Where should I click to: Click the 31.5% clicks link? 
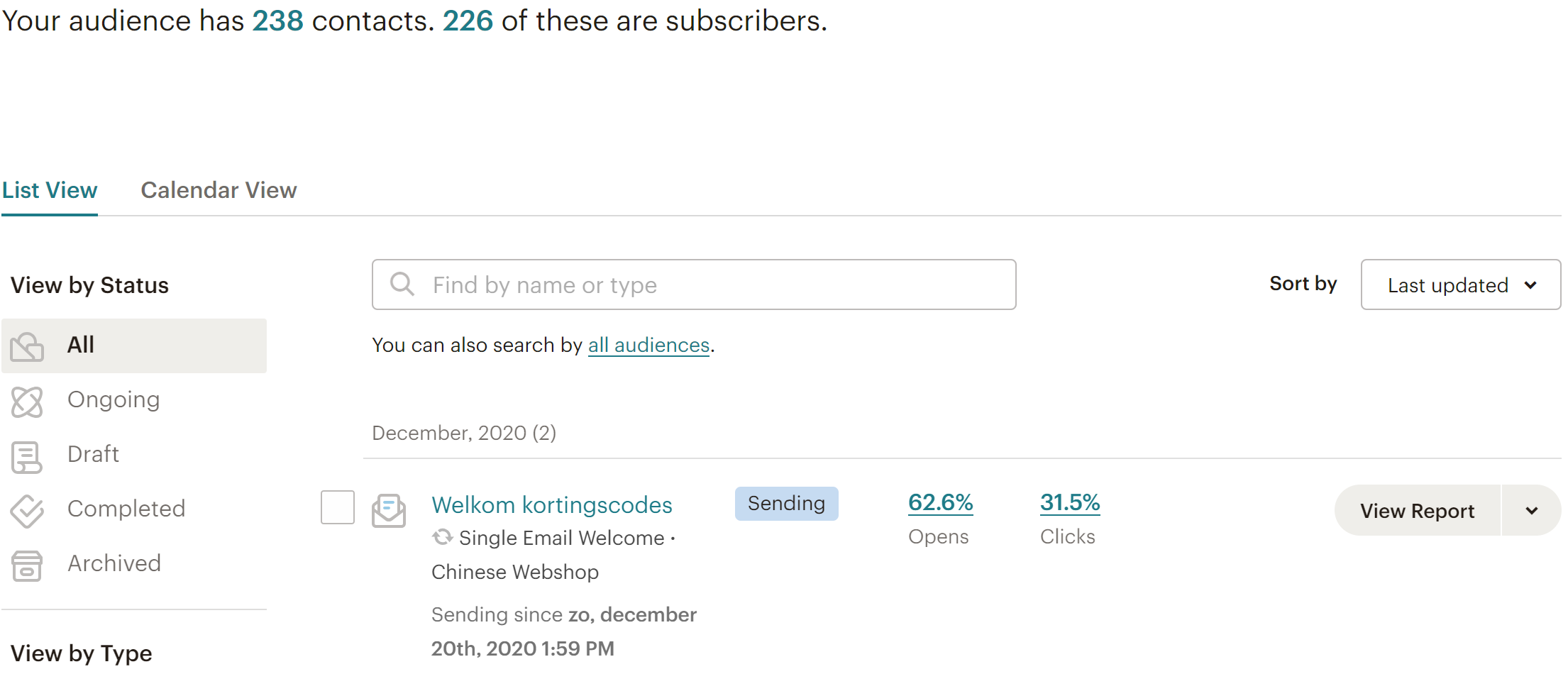1070,502
